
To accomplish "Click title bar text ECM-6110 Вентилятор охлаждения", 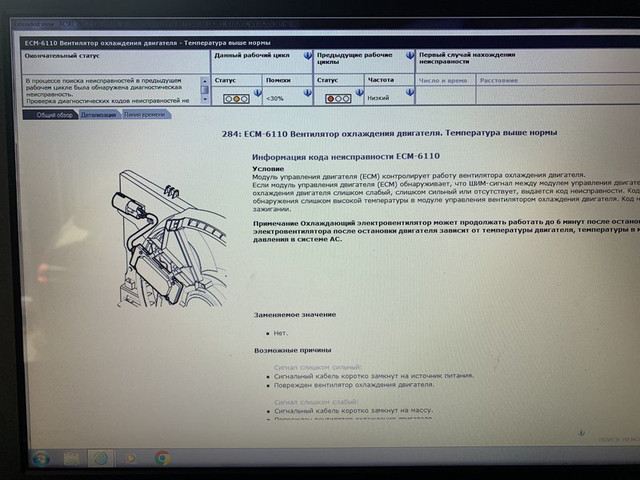I will click(148, 43).
